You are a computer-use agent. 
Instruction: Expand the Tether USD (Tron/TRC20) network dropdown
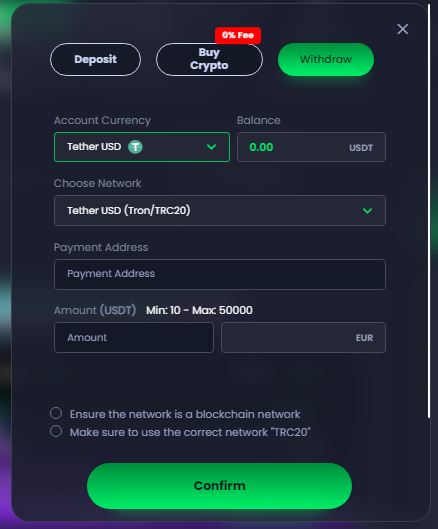[x=220, y=211]
